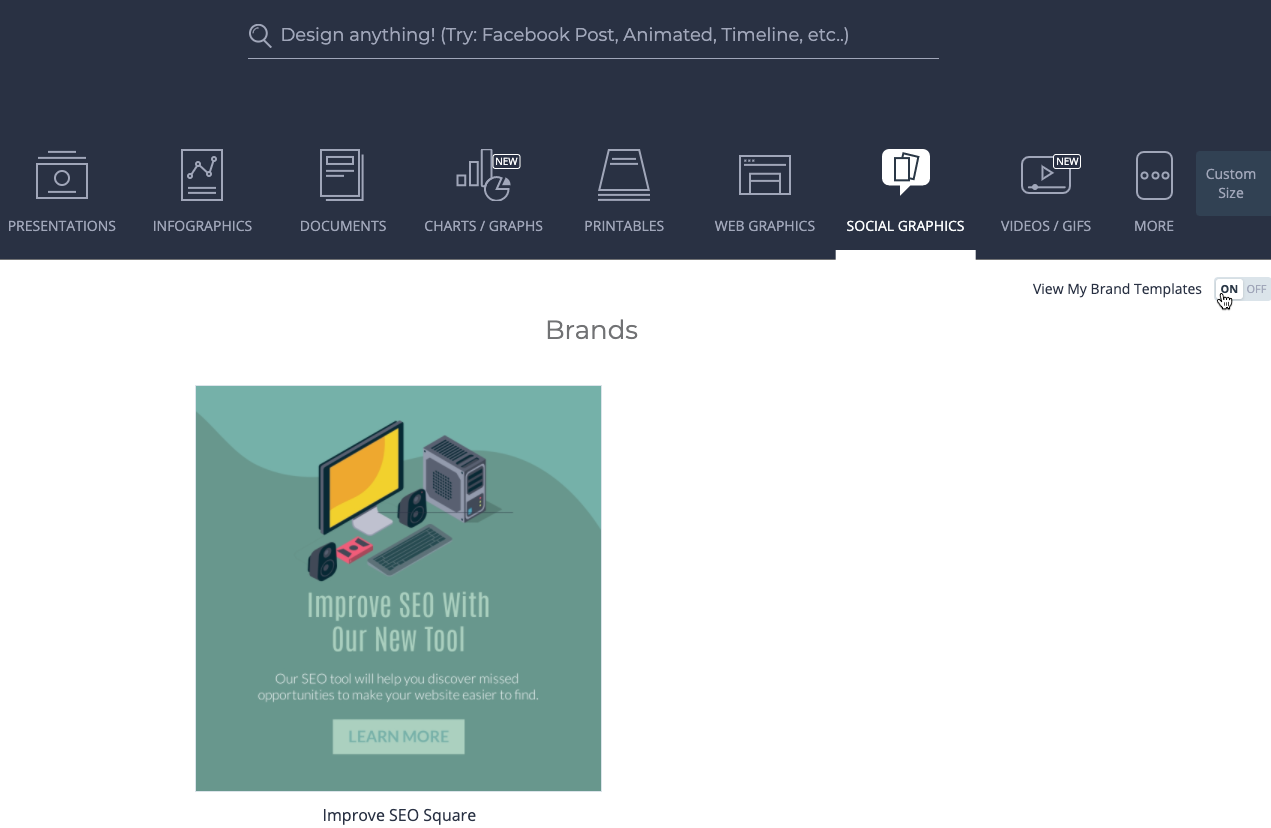Open the Web Graphics tab label
Image resolution: width=1271 pixels, height=828 pixels.
pos(765,226)
